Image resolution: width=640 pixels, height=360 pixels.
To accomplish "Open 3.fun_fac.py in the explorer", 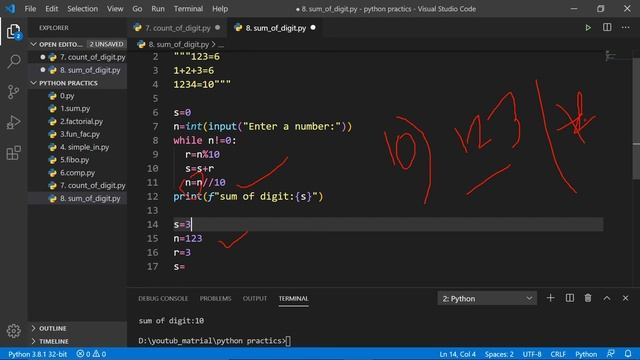I will 77,134.
